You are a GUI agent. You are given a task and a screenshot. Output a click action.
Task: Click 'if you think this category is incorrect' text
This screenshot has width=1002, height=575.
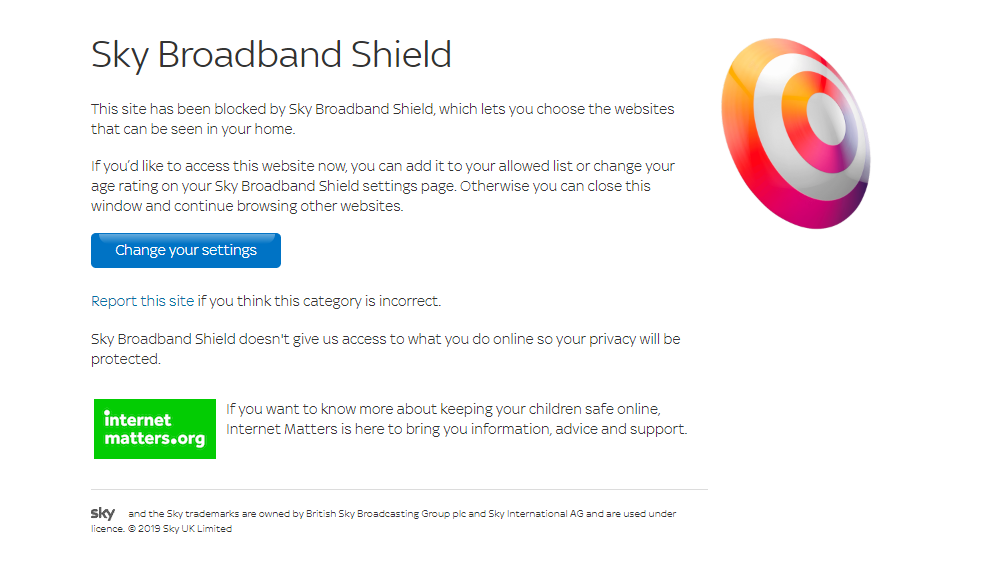coord(319,301)
